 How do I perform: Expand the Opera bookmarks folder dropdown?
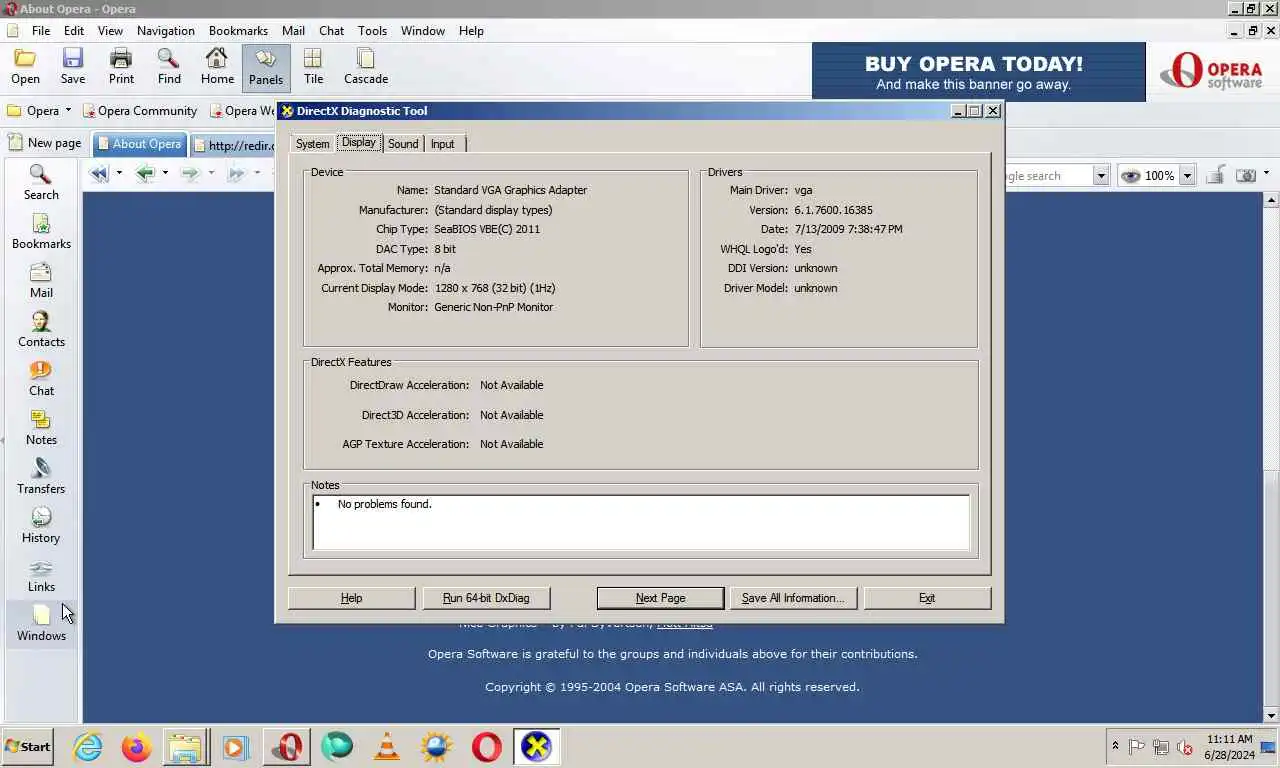(x=68, y=111)
